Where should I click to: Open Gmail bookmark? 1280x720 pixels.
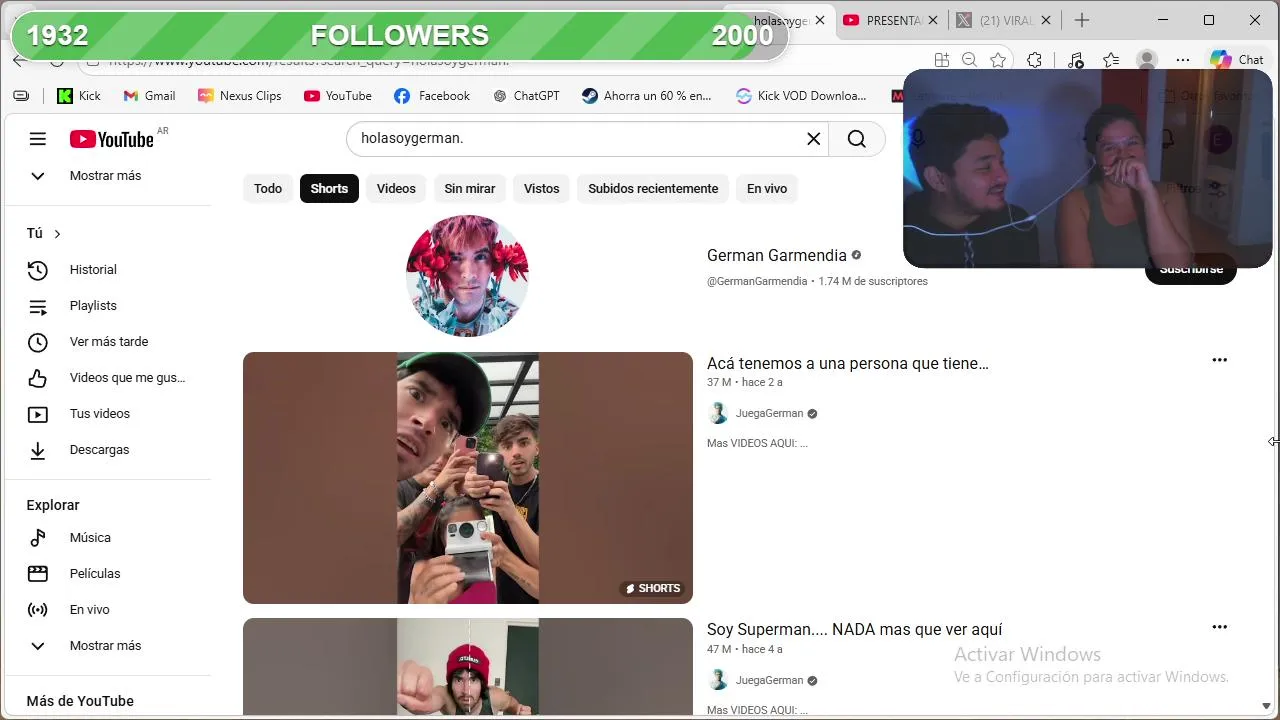149,96
